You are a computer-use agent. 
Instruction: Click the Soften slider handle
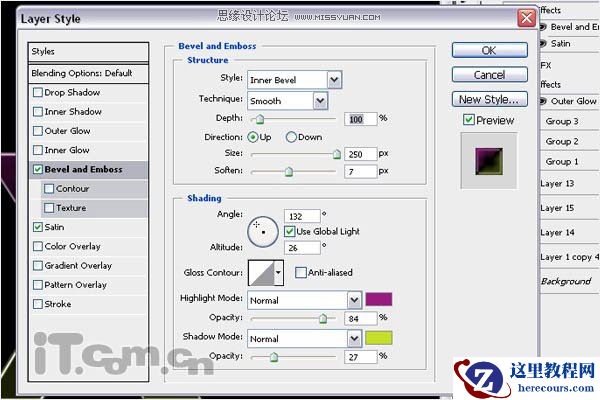point(289,171)
